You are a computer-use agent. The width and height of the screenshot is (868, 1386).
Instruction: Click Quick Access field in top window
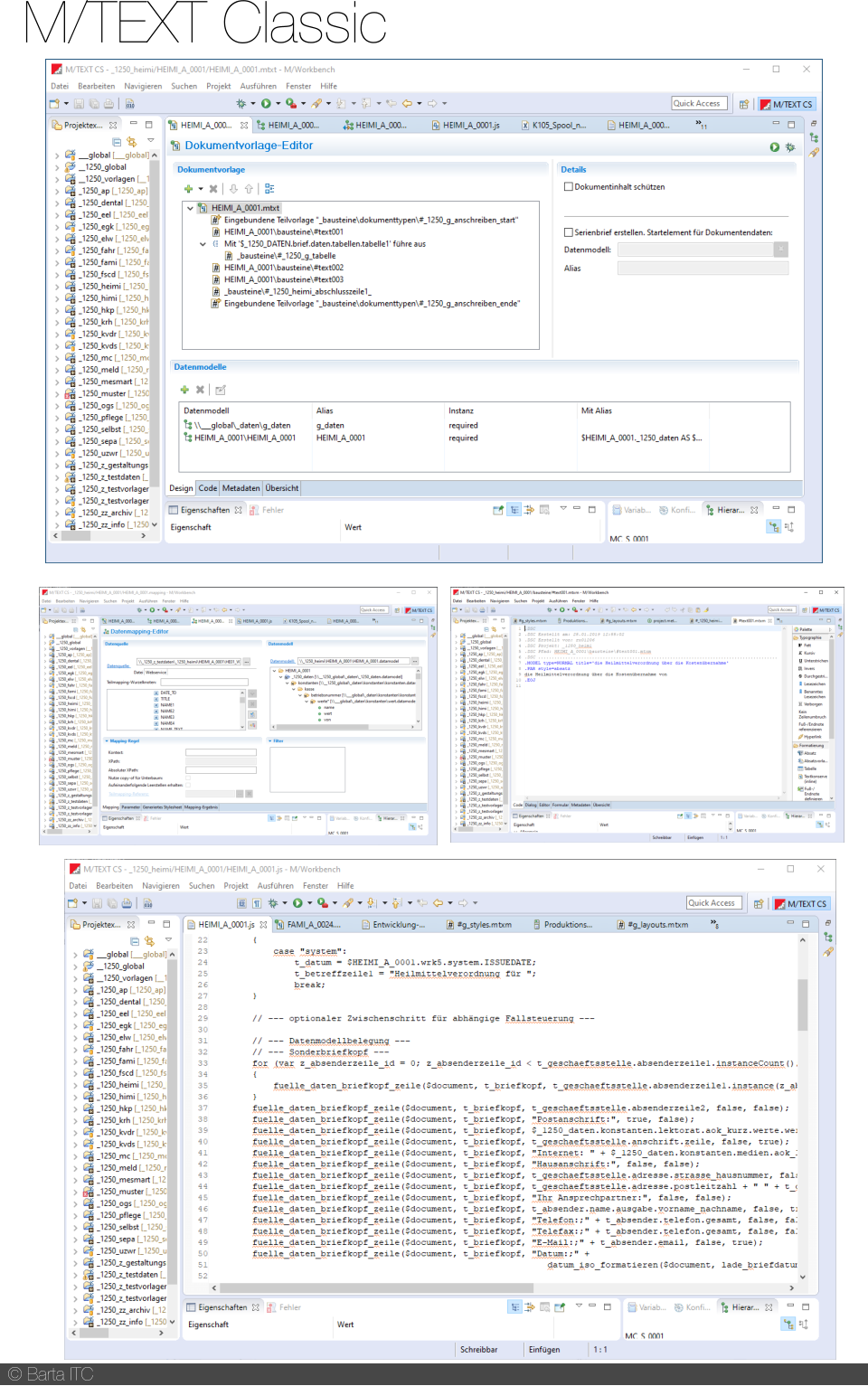click(x=698, y=103)
